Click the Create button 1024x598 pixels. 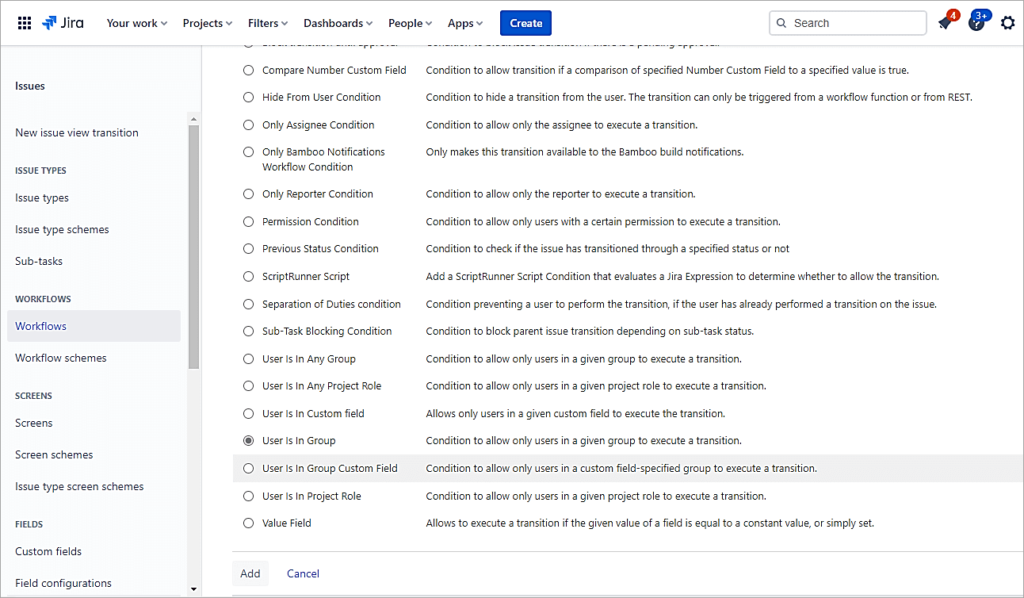525,22
